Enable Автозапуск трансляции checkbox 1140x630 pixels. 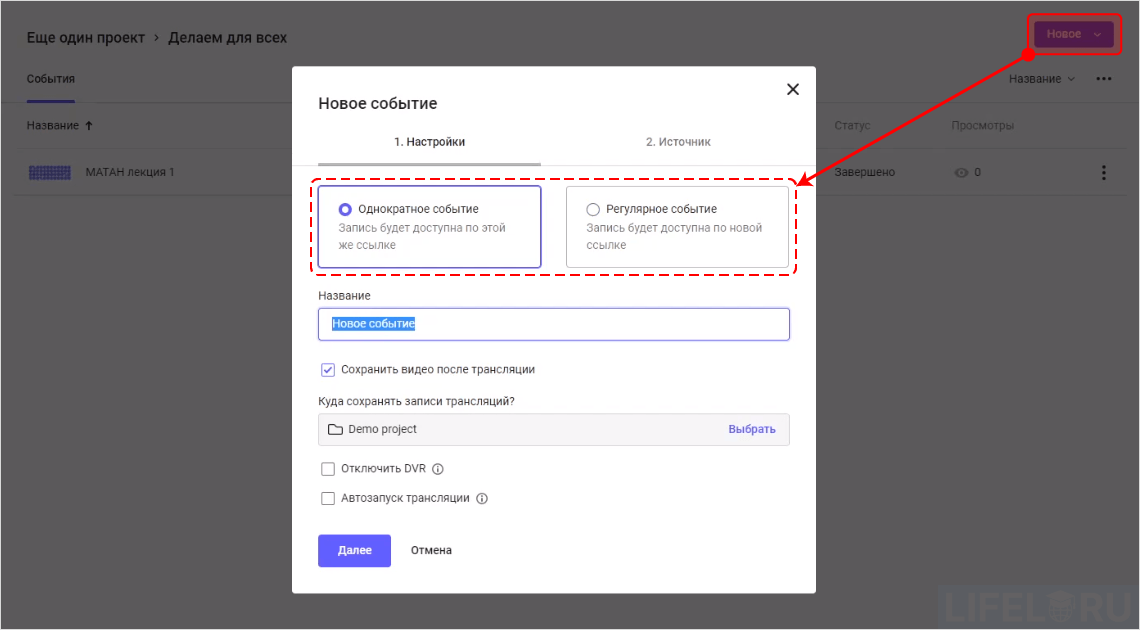328,498
